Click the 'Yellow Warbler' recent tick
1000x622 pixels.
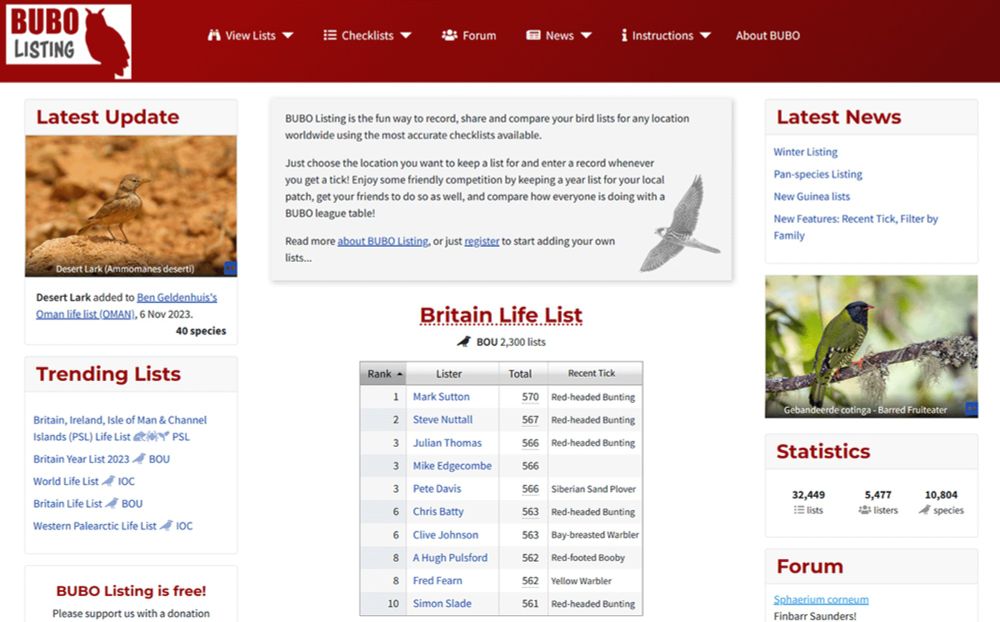[581, 581]
